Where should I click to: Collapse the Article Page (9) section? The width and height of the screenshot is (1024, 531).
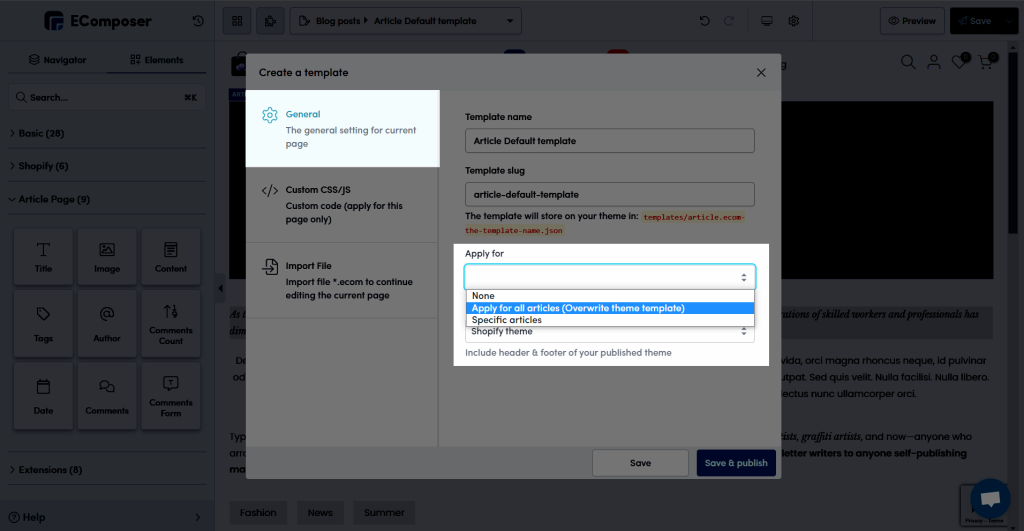tap(107, 199)
